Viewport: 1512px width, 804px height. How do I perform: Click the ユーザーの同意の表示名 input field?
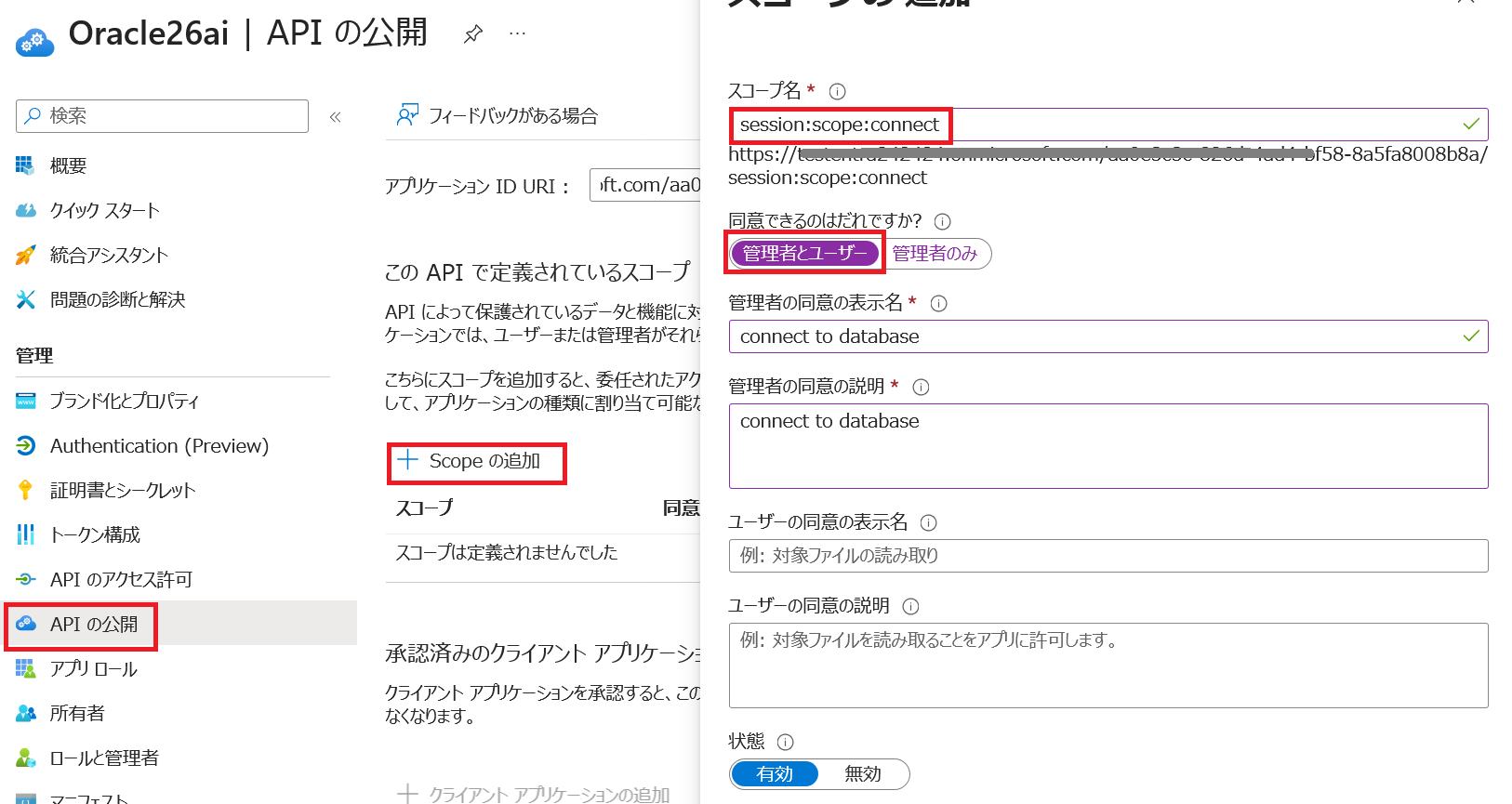pyautogui.click(x=1108, y=556)
